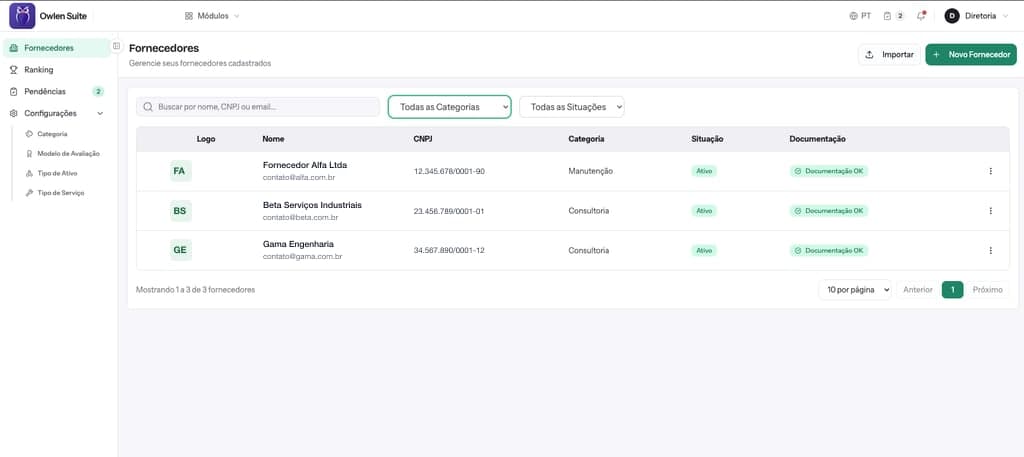Click Novo Fornecedor button
The image size is (1024, 457).
[x=971, y=55]
